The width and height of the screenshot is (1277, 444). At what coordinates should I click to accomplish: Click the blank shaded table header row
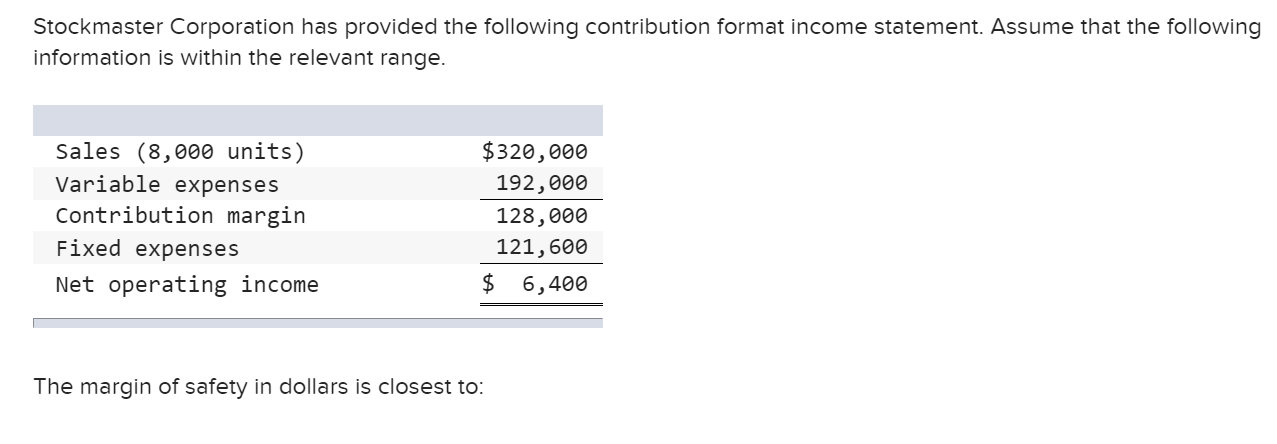point(318,120)
